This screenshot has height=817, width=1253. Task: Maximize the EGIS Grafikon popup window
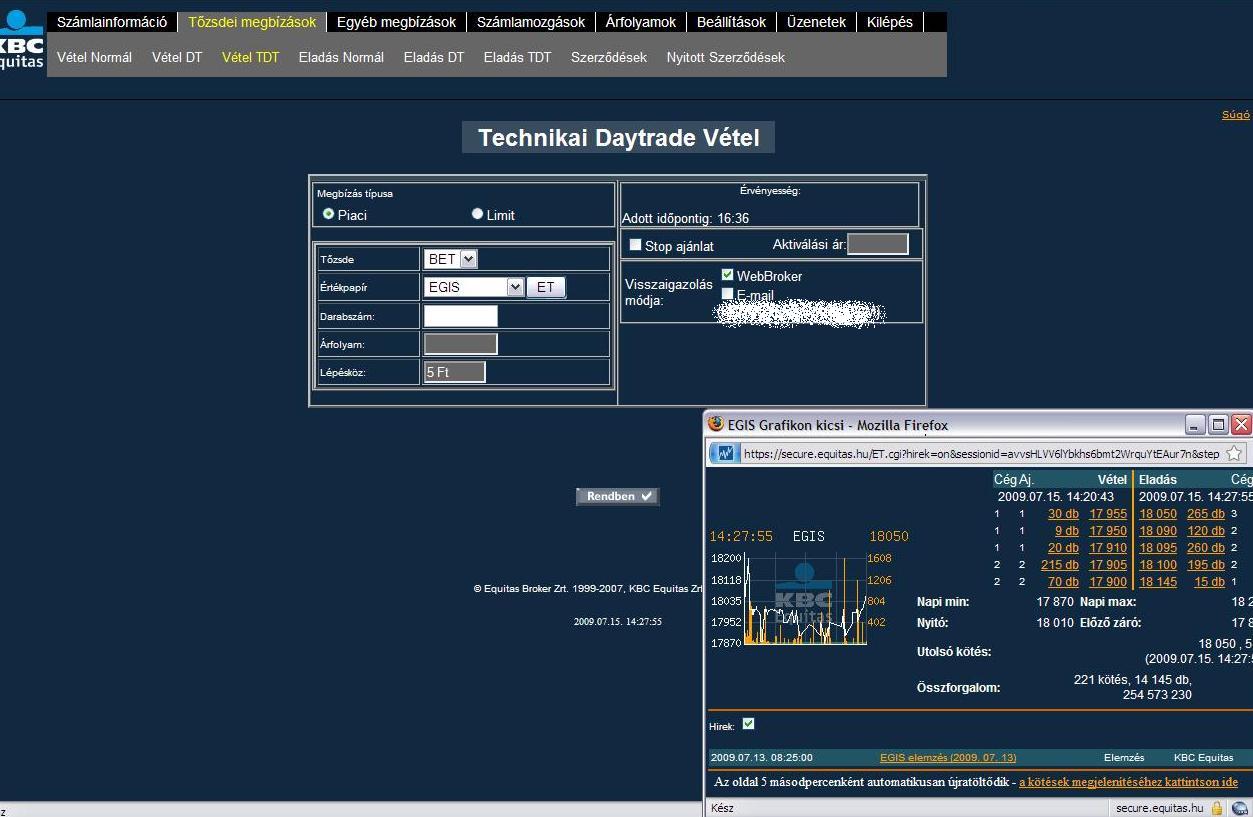coord(1218,424)
